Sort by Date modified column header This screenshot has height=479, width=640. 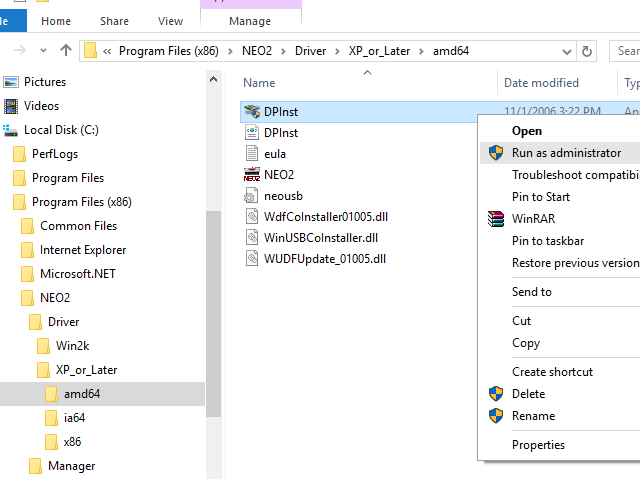(x=541, y=83)
